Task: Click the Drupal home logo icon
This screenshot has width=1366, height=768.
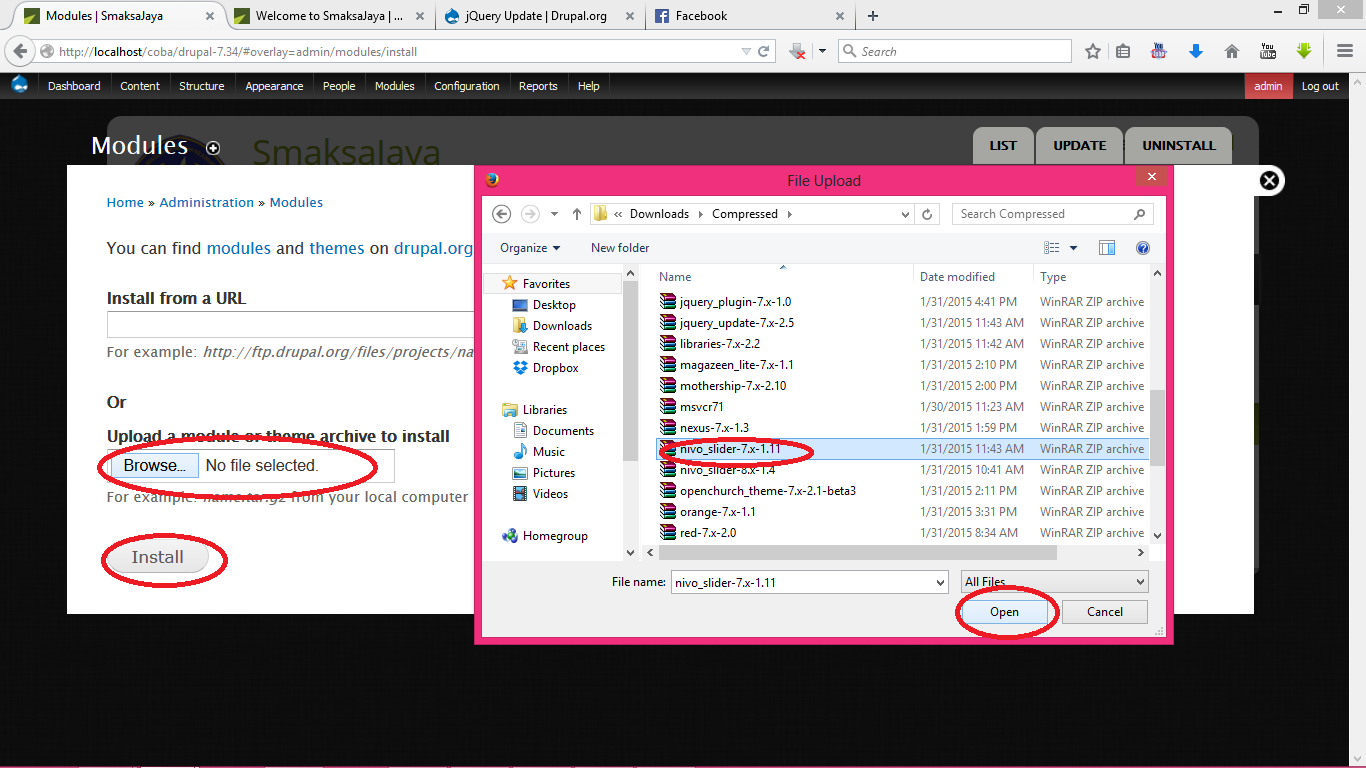Action: tap(20, 85)
